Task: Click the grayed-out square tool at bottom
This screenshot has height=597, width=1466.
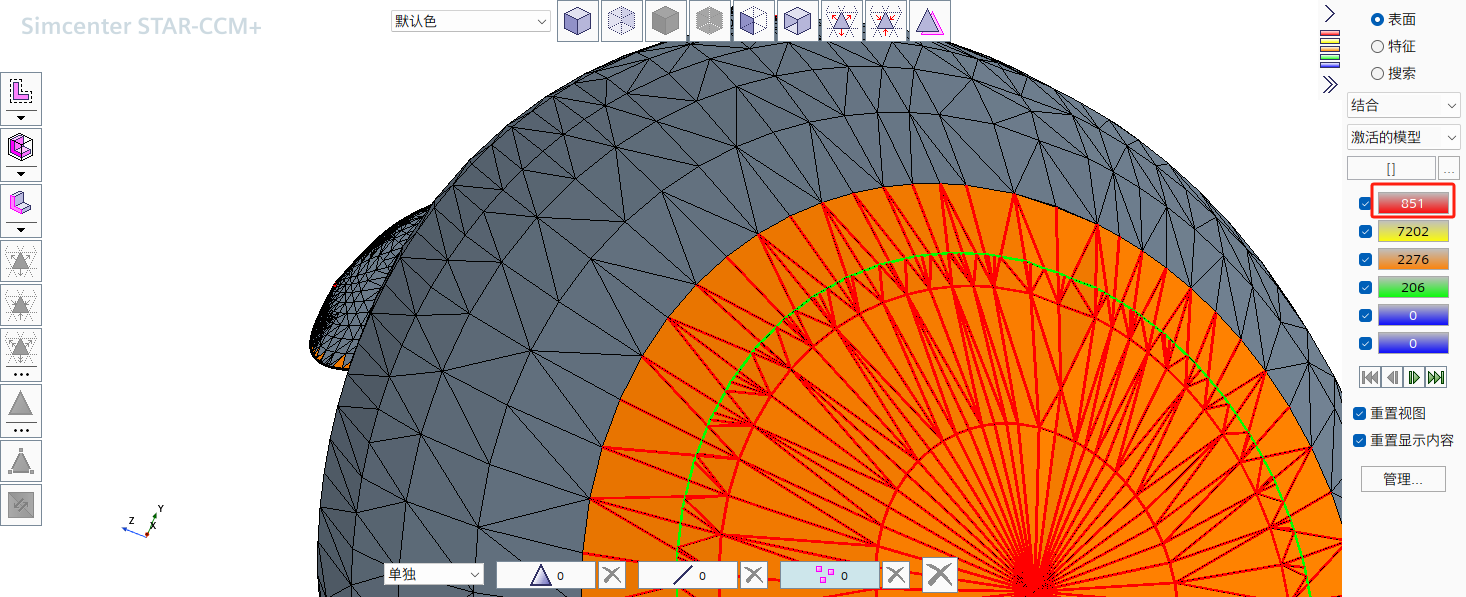Action: (x=21, y=505)
